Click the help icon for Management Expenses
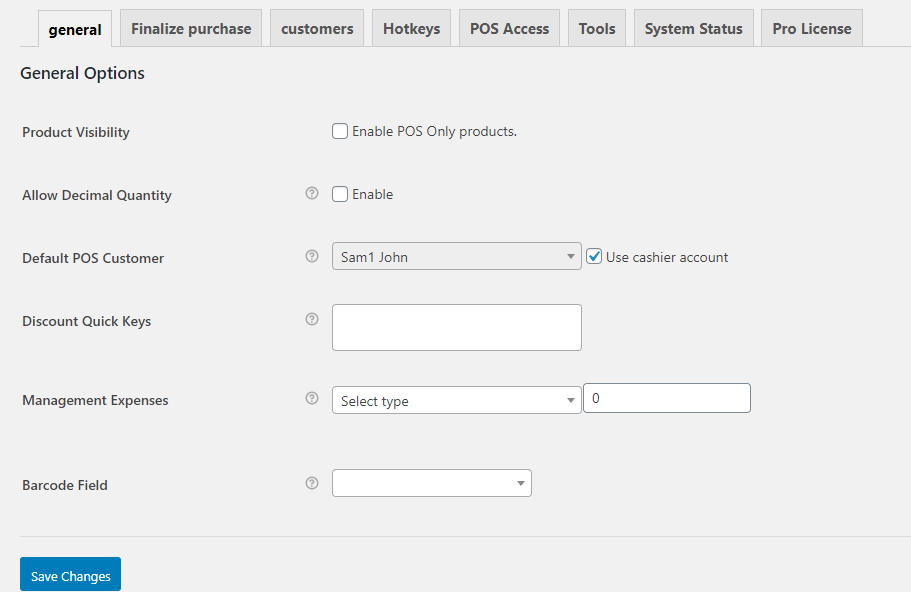This screenshot has height=592, width=911. pyautogui.click(x=311, y=398)
